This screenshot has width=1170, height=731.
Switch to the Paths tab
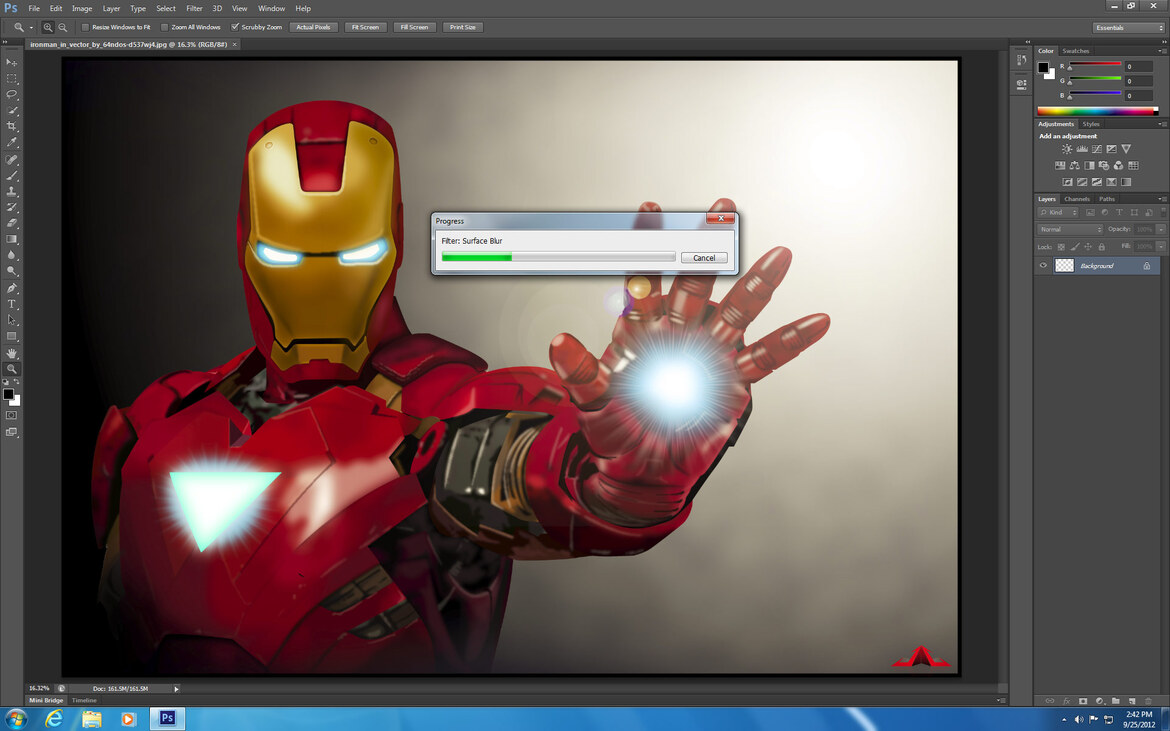1107,199
